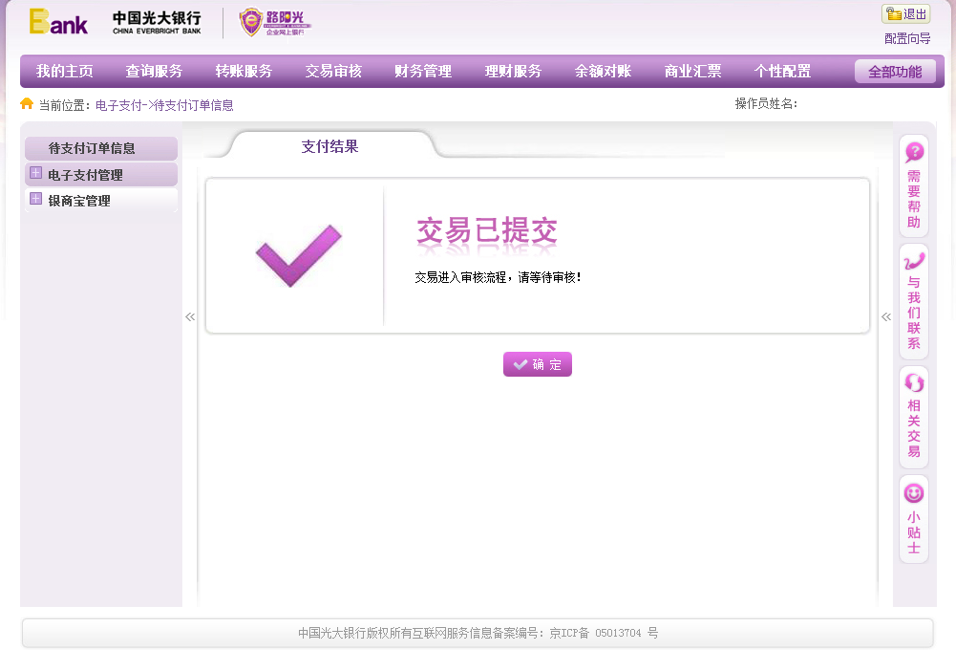956x650 pixels.
Task: Open the 商业汇票 menu
Action: click(x=693, y=71)
